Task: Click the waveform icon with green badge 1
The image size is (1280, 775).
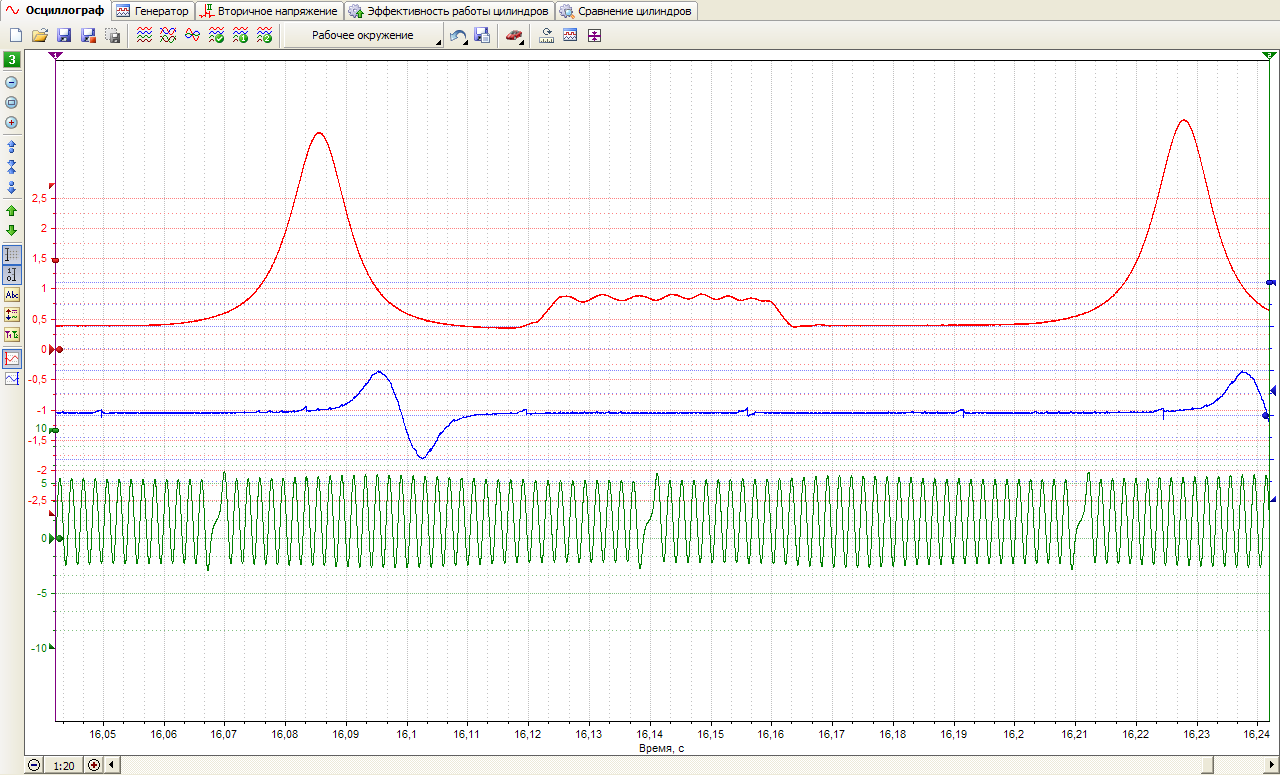Action: (x=240, y=36)
